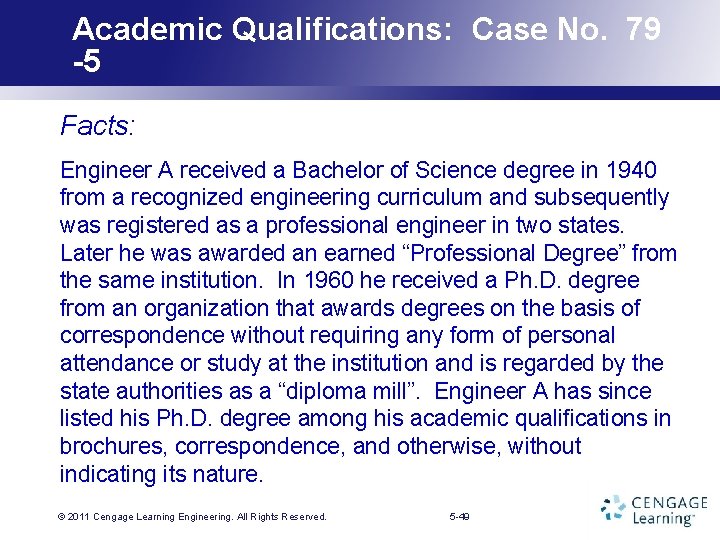
Task: Click the Cengage Learning logo icon
Action: tap(613, 508)
